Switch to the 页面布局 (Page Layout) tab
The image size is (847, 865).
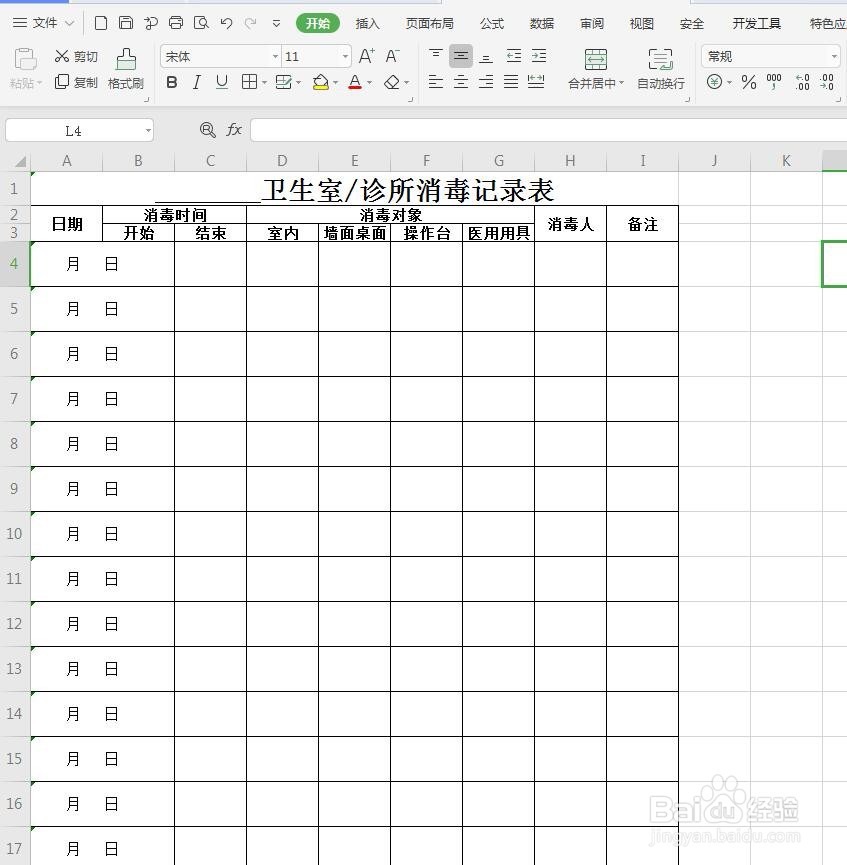(x=429, y=23)
